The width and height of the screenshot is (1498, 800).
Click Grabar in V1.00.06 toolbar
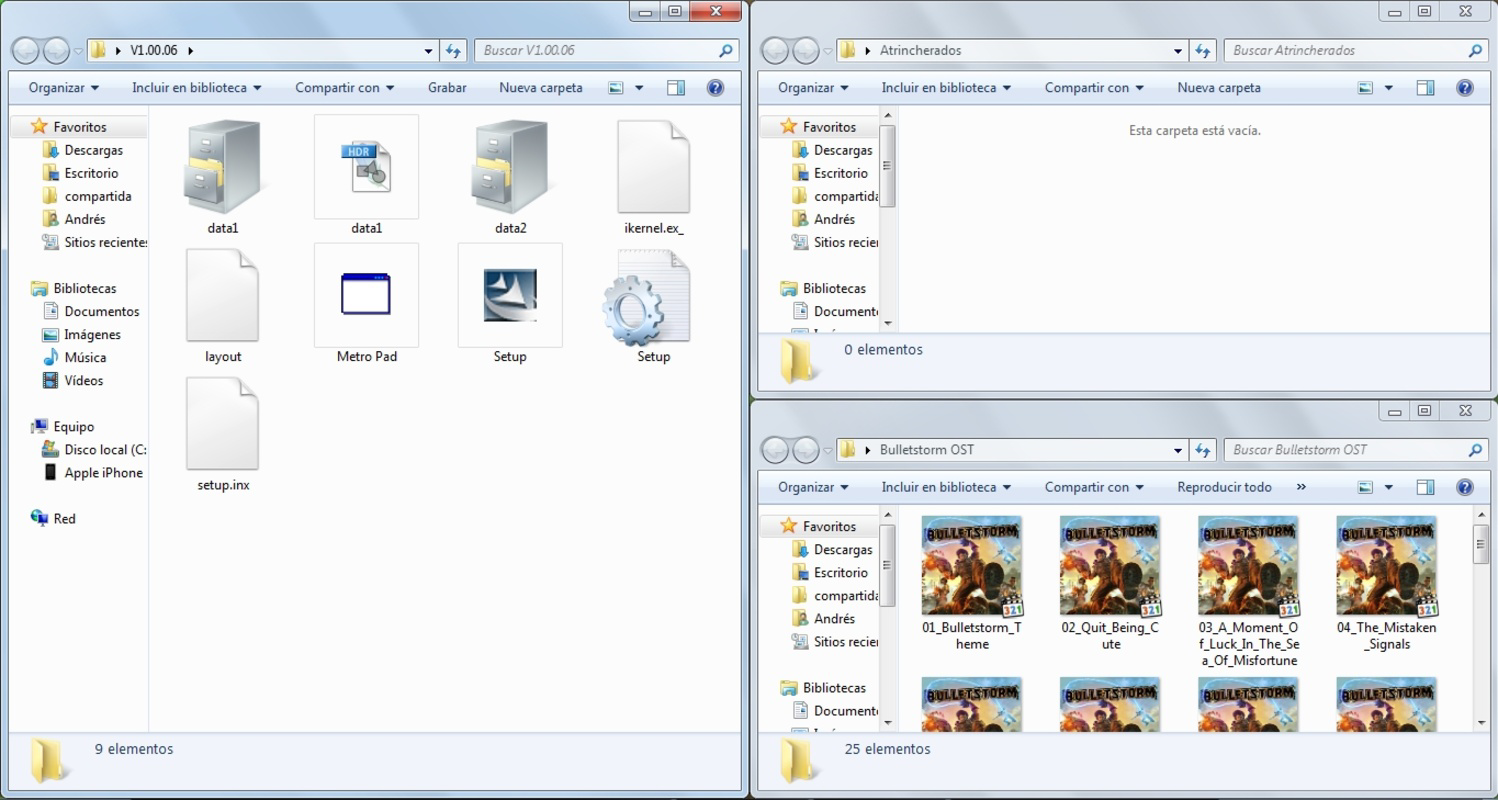tap(447, 88)
